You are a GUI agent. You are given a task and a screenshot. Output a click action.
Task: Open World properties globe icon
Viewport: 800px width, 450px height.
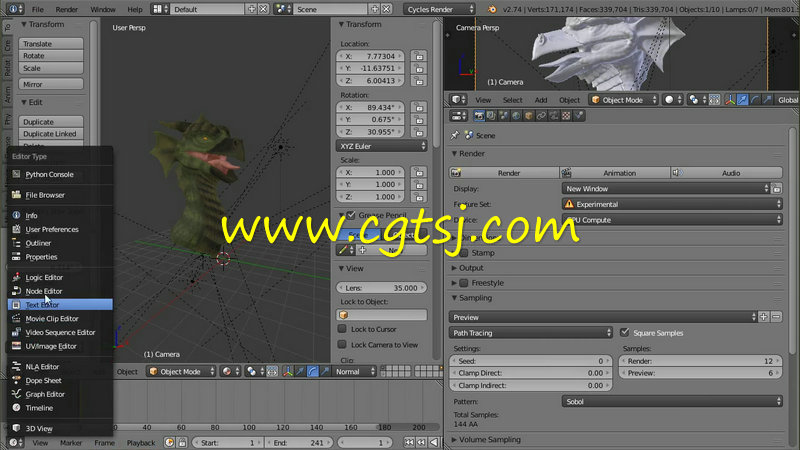(x=516, y=116)
